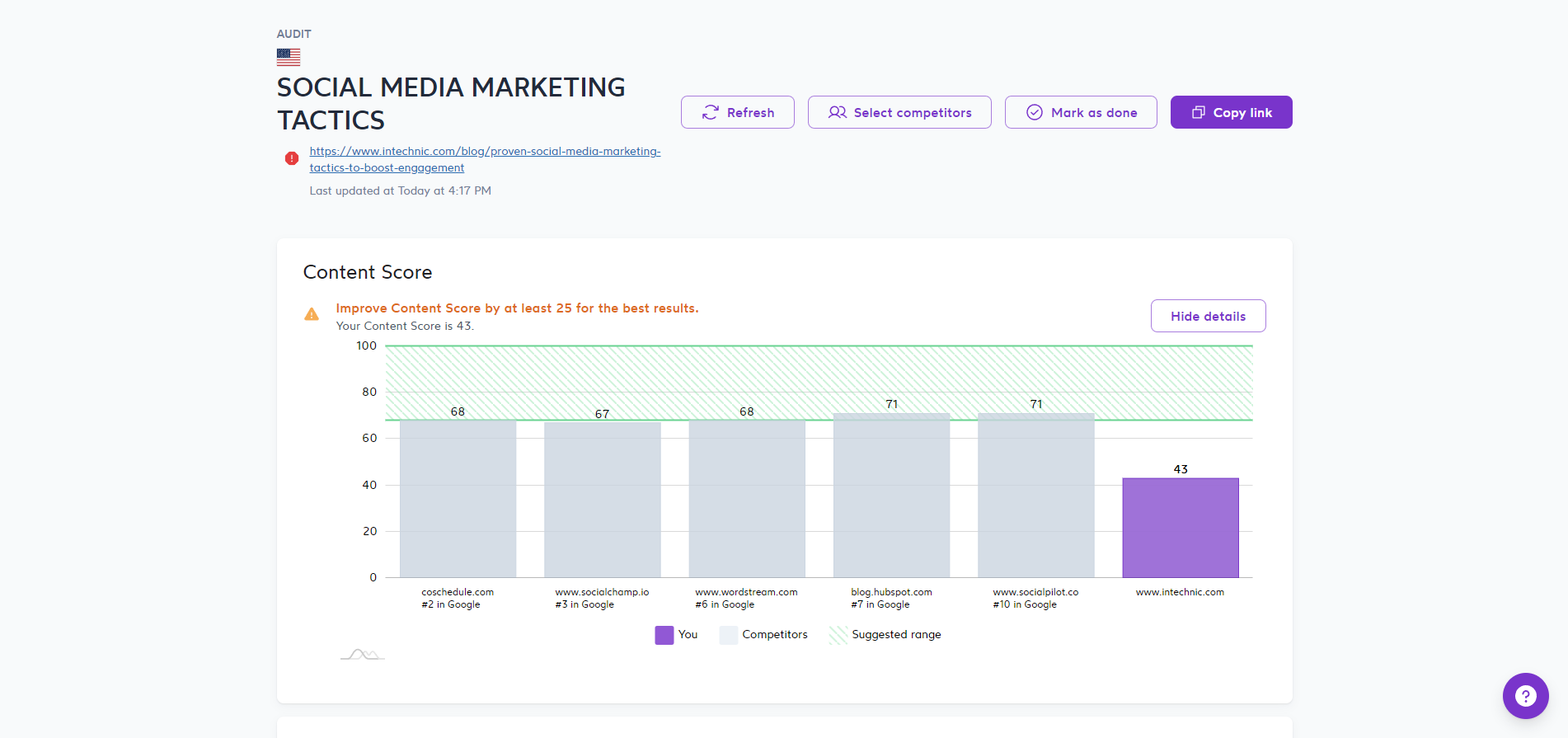Click the blog.hubspot.com bar
Viewport: 1568px width, 738px height.
(x=891, y=495)
